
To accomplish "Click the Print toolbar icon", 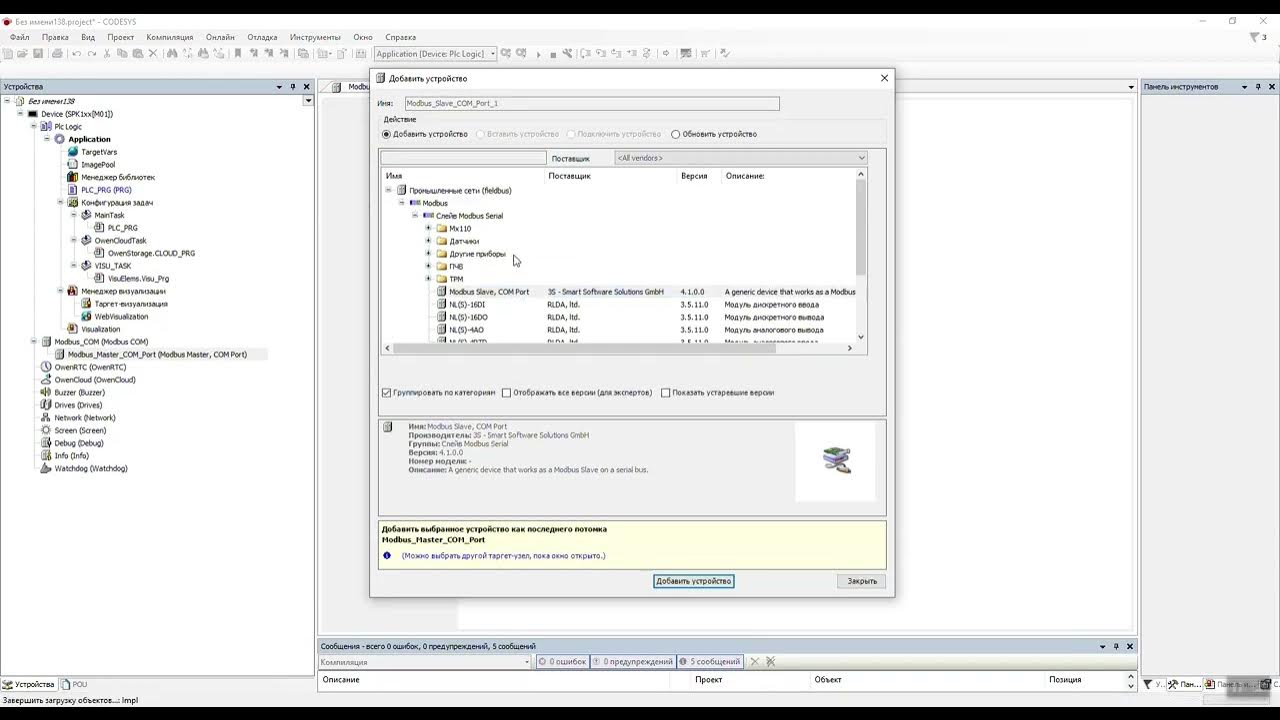I will point(57,54).
